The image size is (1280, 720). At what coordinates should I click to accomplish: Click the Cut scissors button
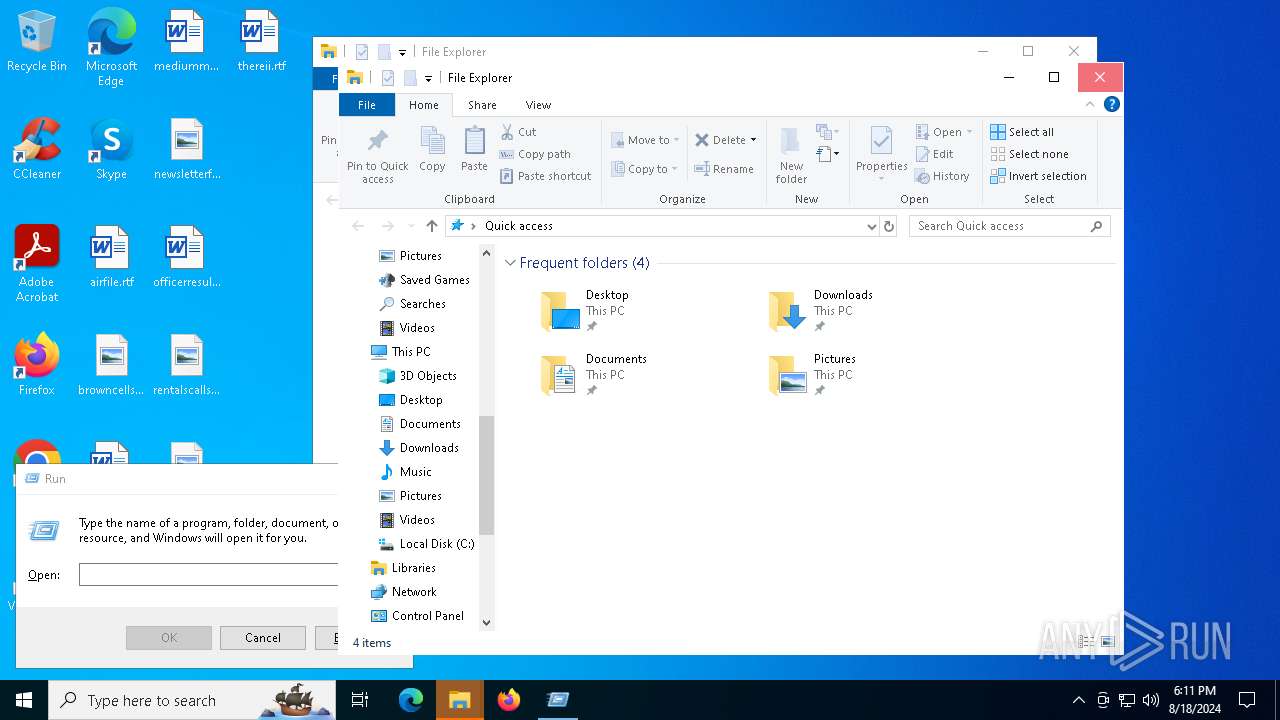pos(518,132)
